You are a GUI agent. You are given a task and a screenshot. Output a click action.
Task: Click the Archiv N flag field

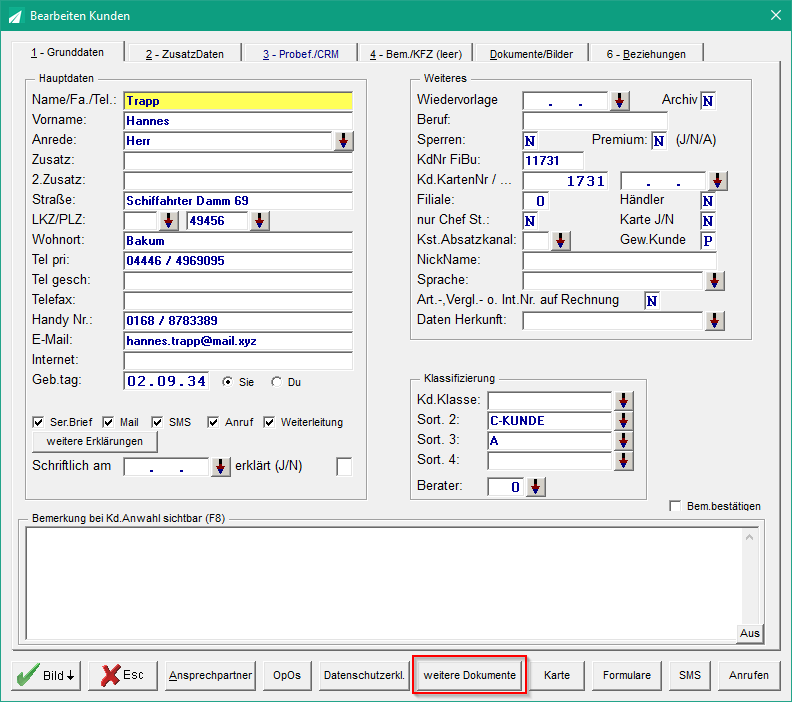pos(708,101)
